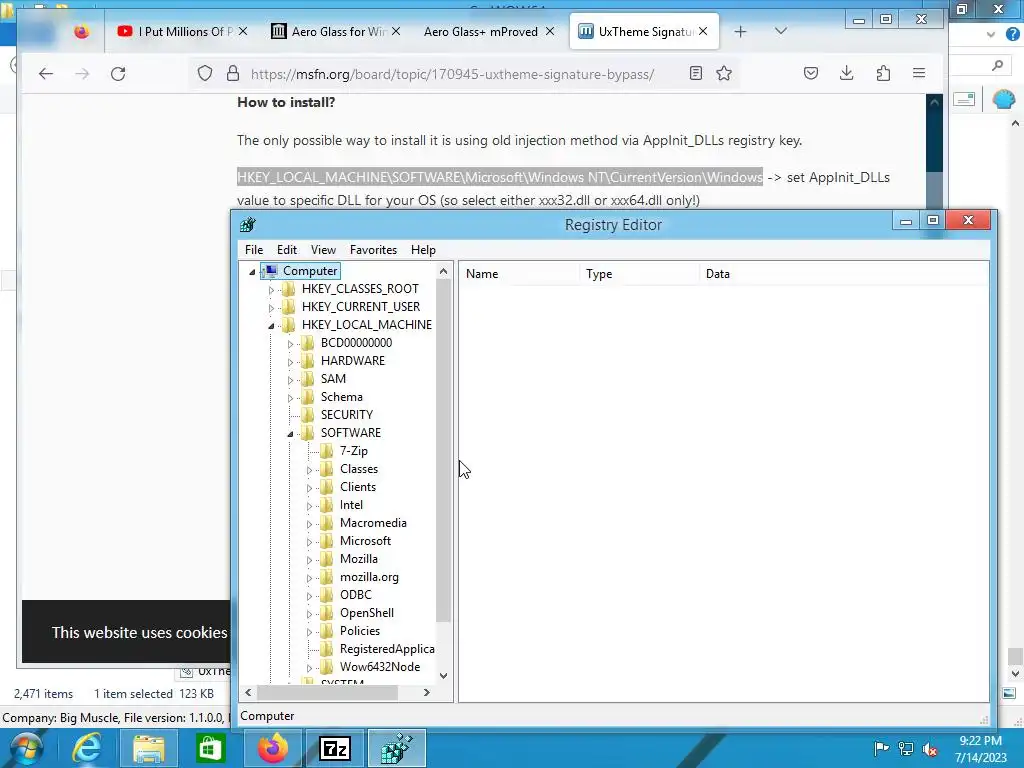Image resolution: width=1024 pixels, height=768 pixels.
Task: Click muted volume tray icon
Action: 931,748
